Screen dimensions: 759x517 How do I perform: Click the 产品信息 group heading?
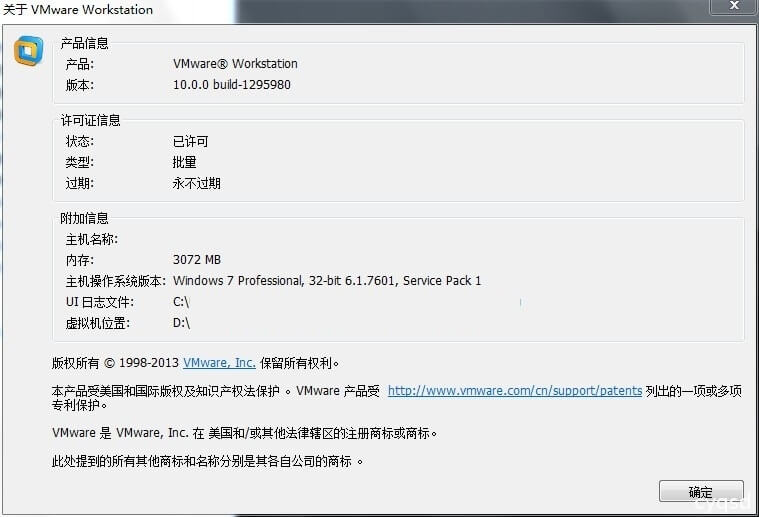pos(84,44)
